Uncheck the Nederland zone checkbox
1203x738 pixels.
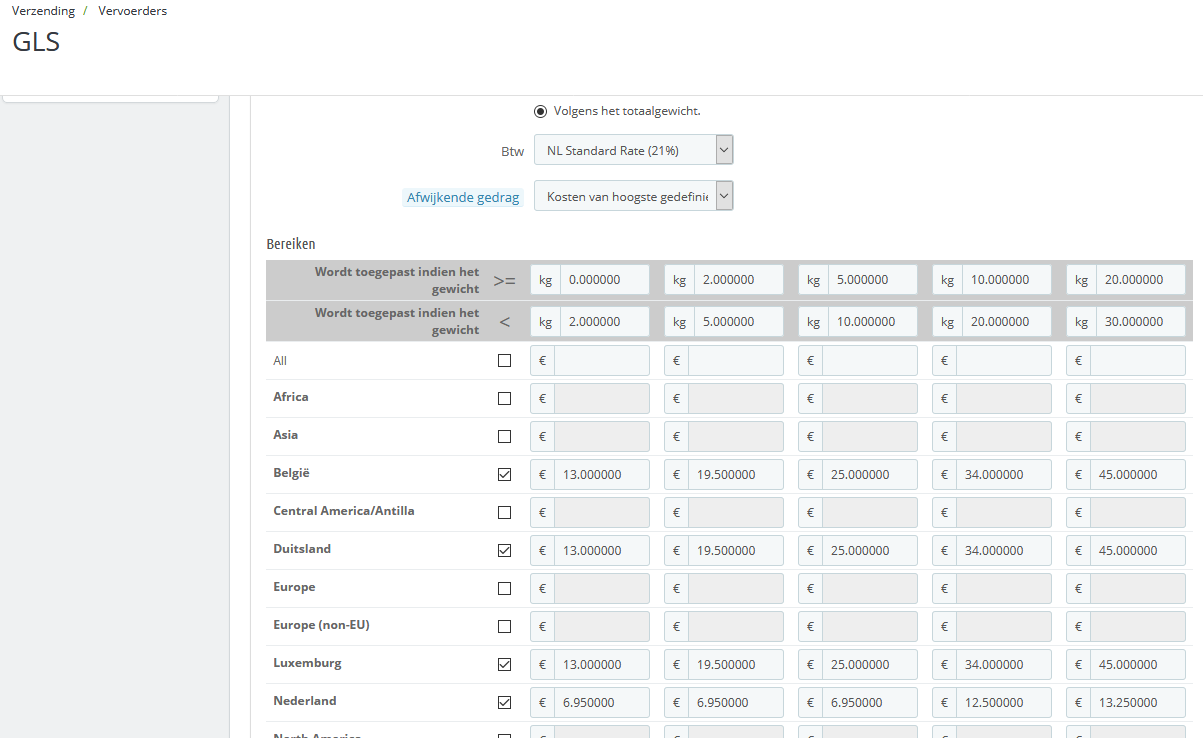point(504,703)
